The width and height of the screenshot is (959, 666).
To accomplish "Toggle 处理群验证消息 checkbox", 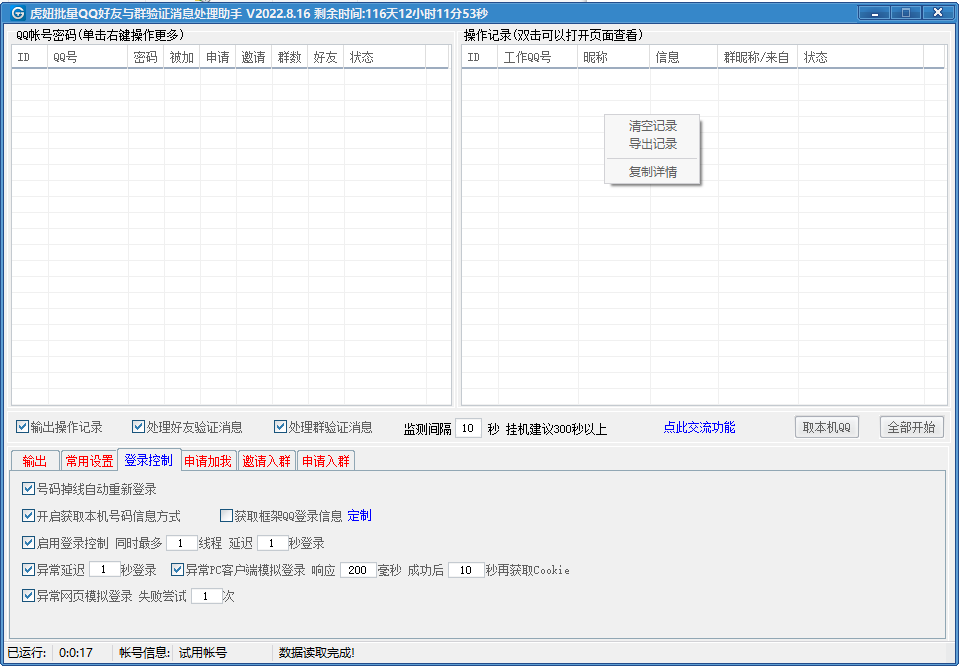I will [280, 427].
